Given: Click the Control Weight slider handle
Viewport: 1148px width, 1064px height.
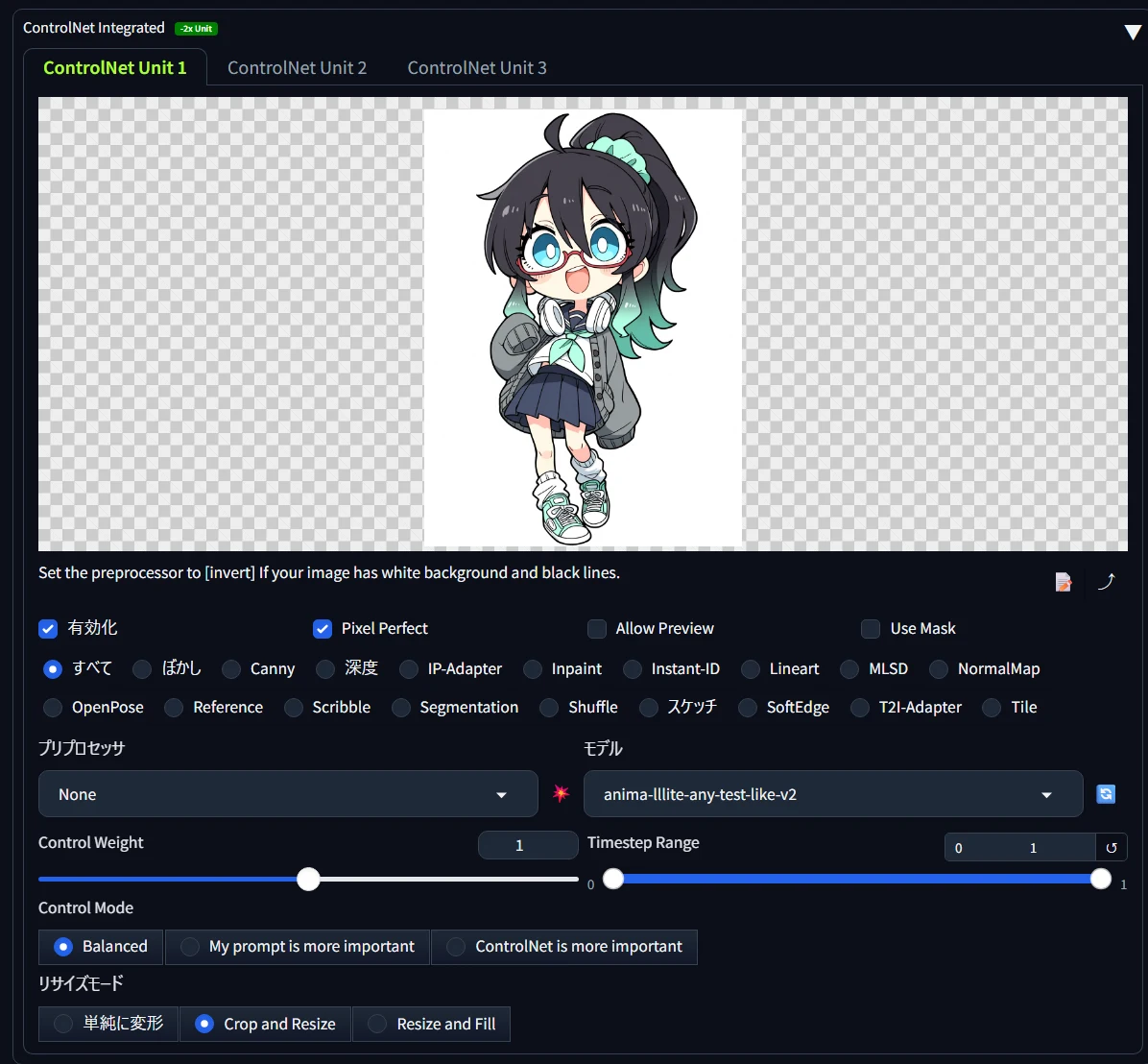Looking at the screenshot, I should click(308, 879).
